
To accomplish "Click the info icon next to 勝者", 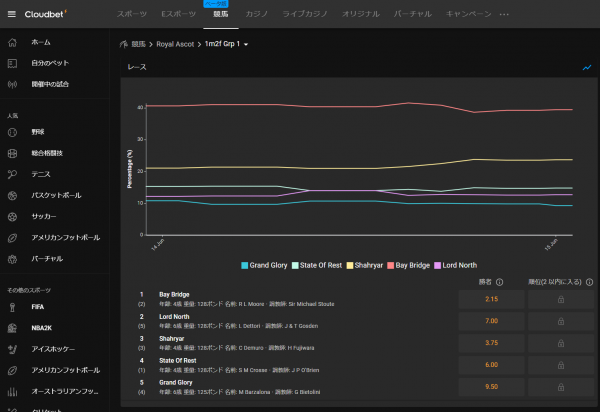I will (x=499, y=282).
